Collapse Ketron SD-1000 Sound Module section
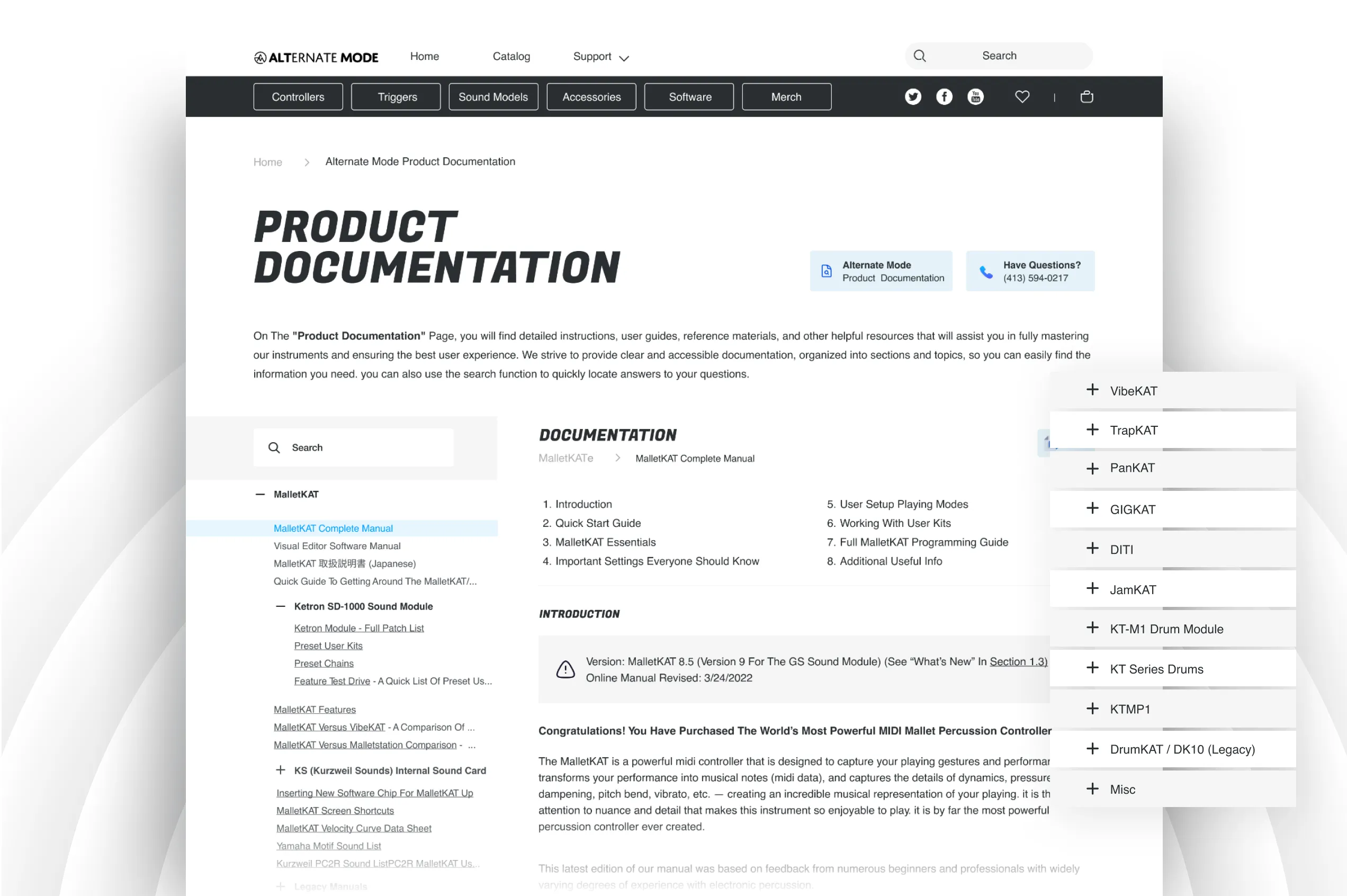 coord(281,606)
